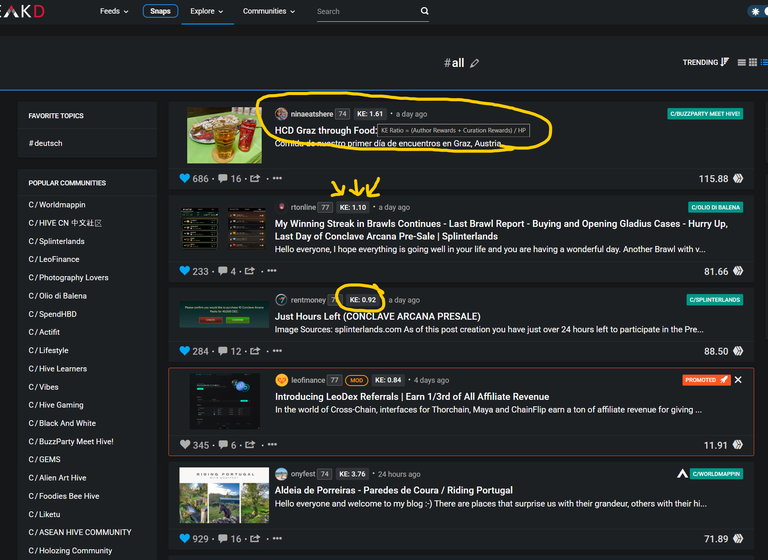Open C/Photography Lovers community
The width and height of the screenshot is (768, 560).
click(69, 277)
